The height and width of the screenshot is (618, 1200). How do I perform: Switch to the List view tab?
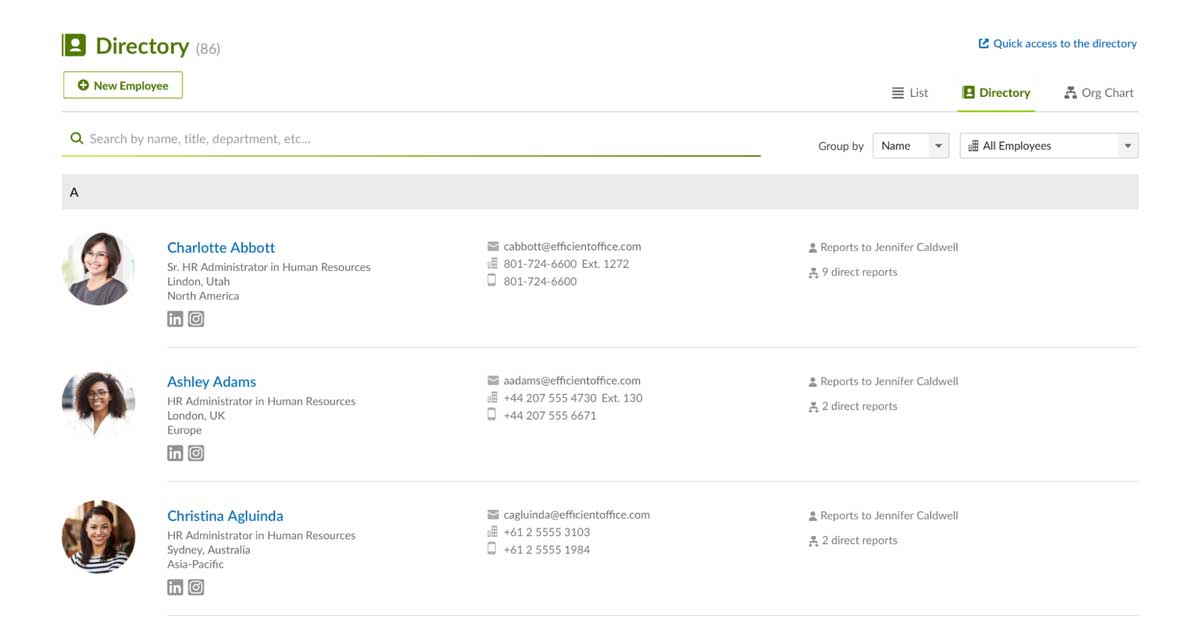coord(910,92)
